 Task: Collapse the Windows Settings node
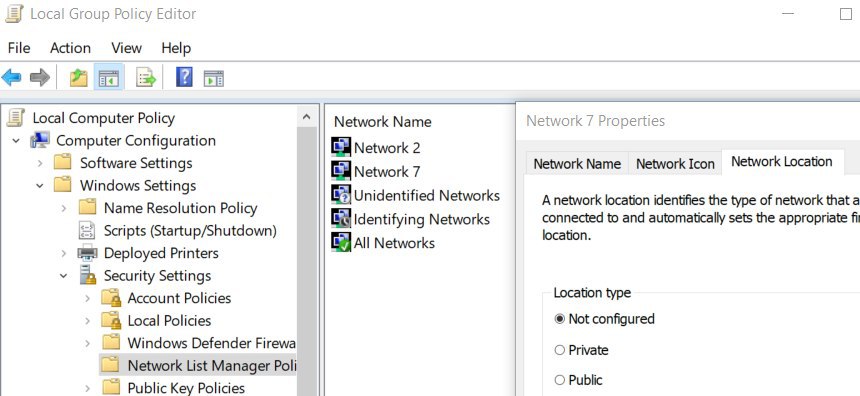click(40, 185)
